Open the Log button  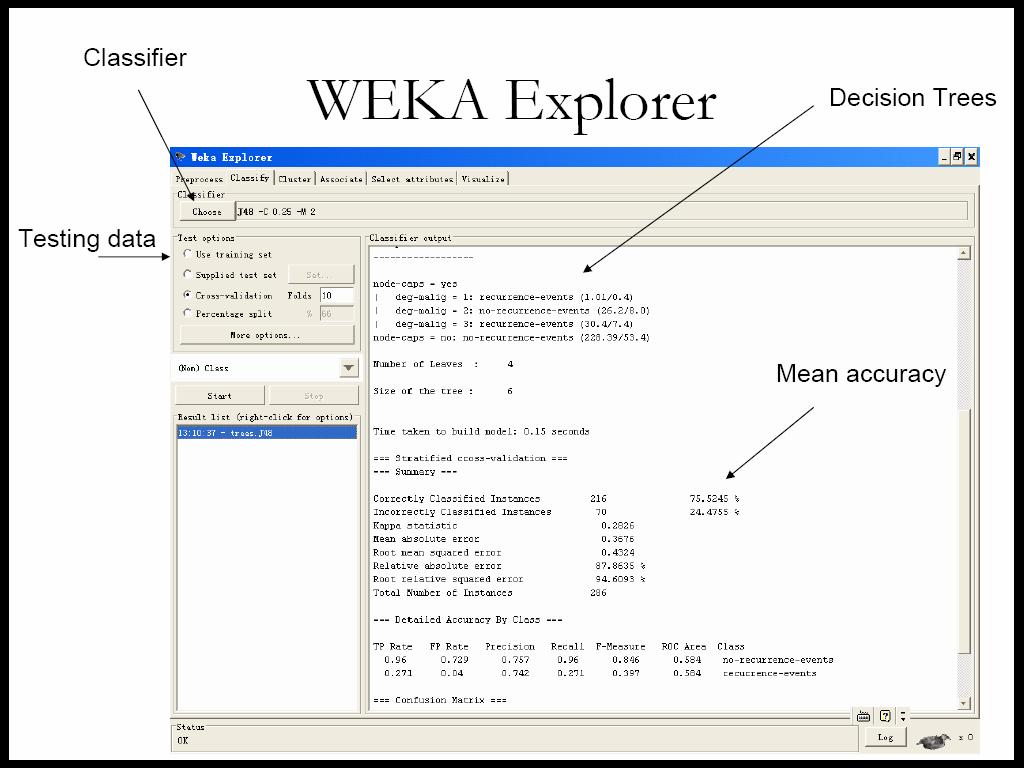click(886, 737)
